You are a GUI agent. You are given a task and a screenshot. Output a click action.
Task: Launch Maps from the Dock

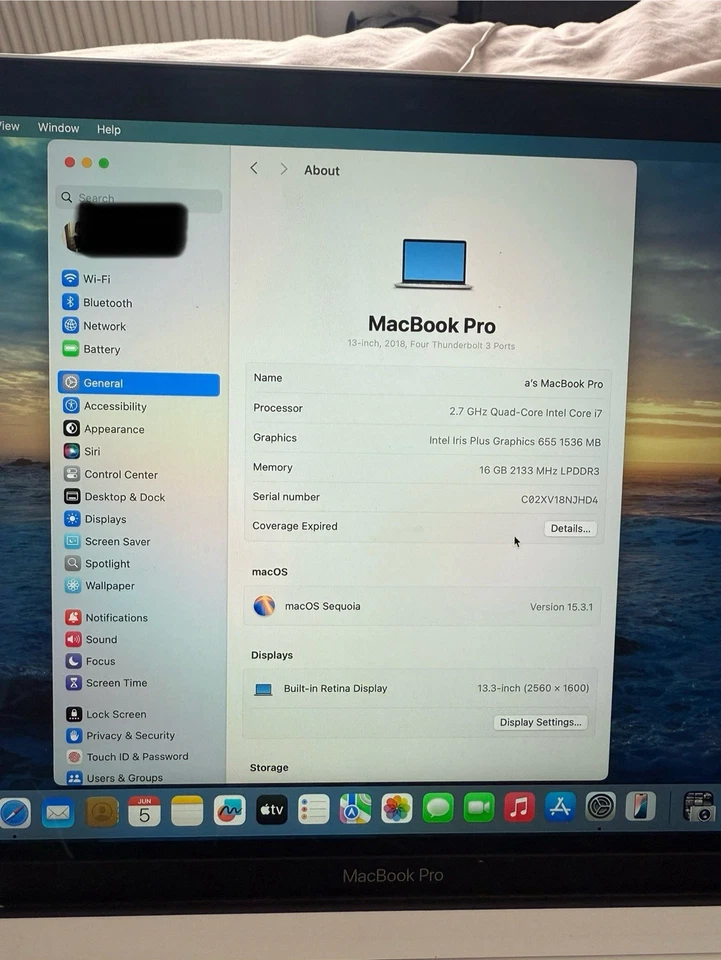pyautogui.click(x=355, y=809)
